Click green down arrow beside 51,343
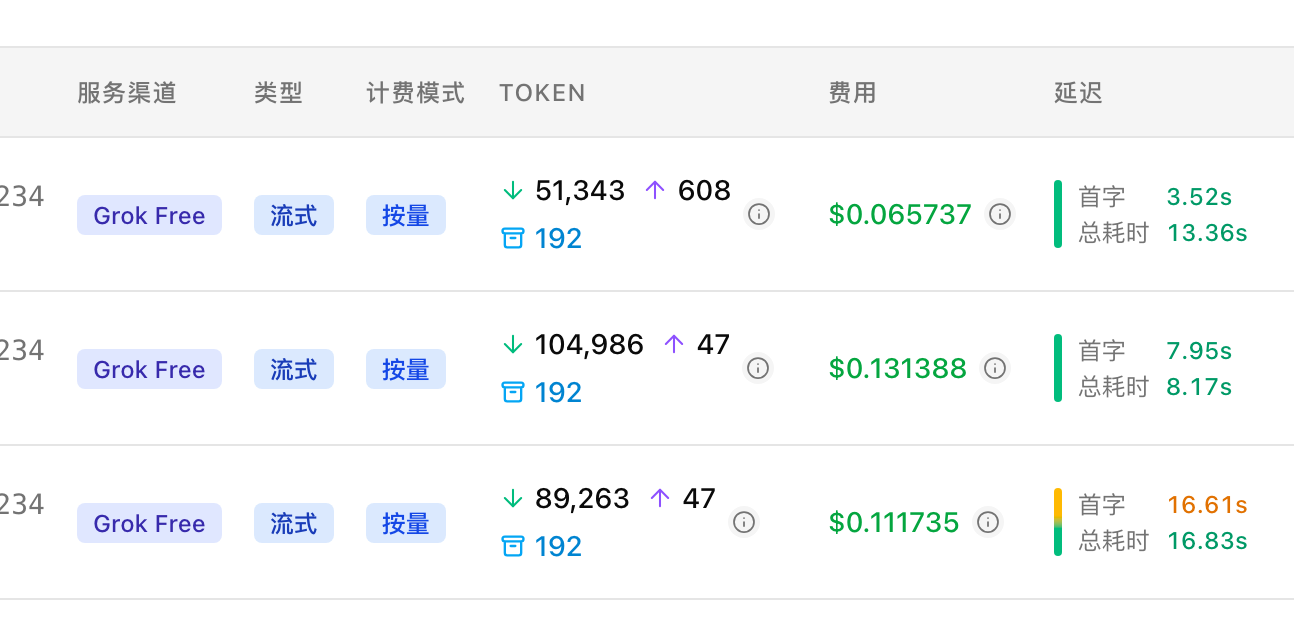 click(513, 190)
